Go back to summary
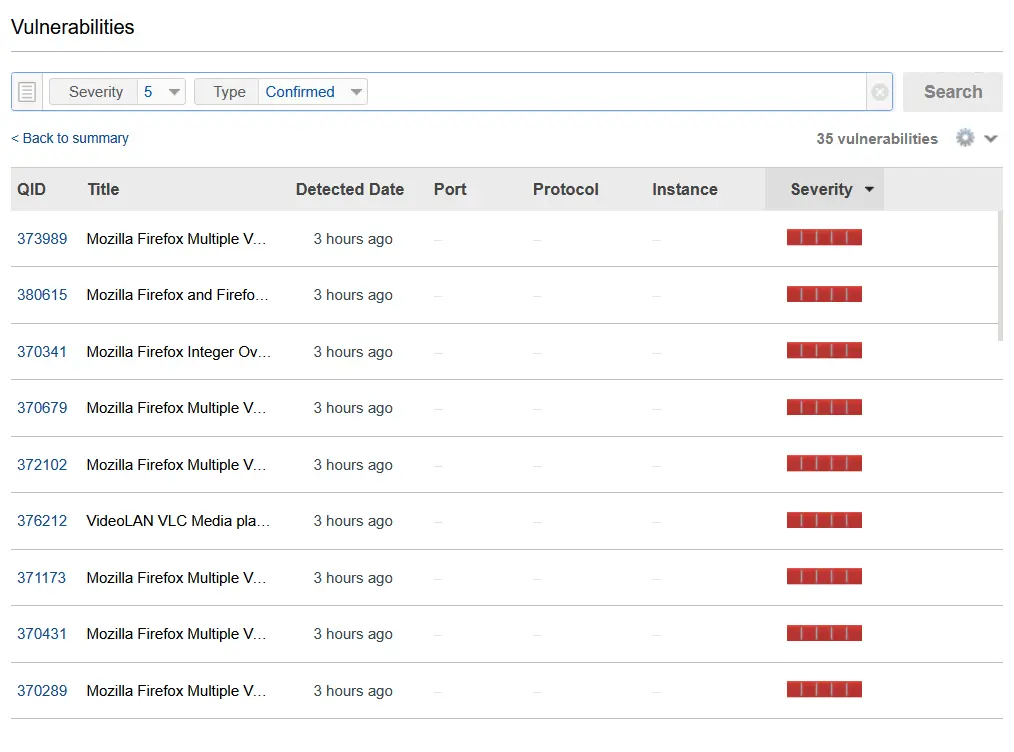 pyautogui.click(x=70, y=138)
